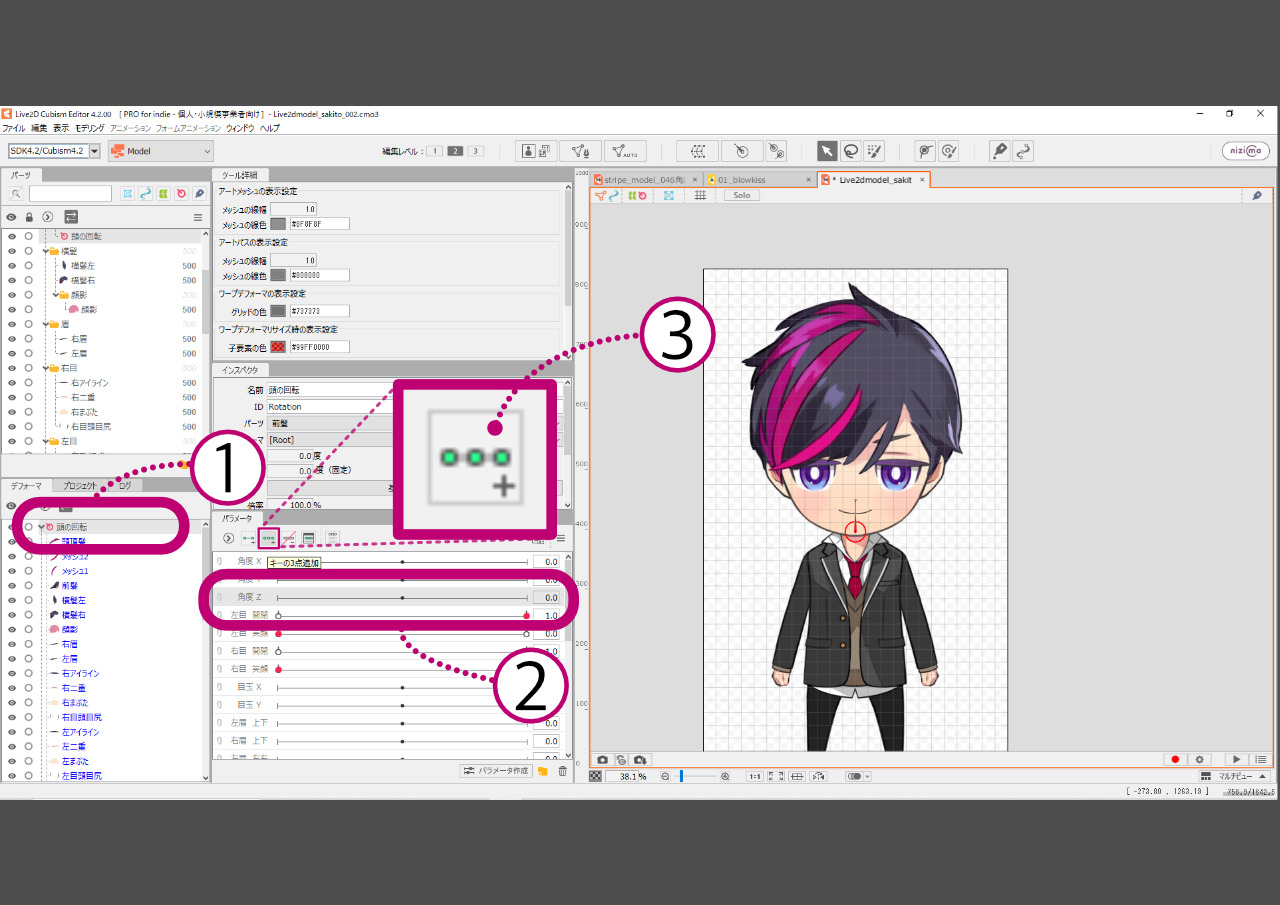1280x905 pixels.
Task: Select edit level 1
Action: coord(435,151)
